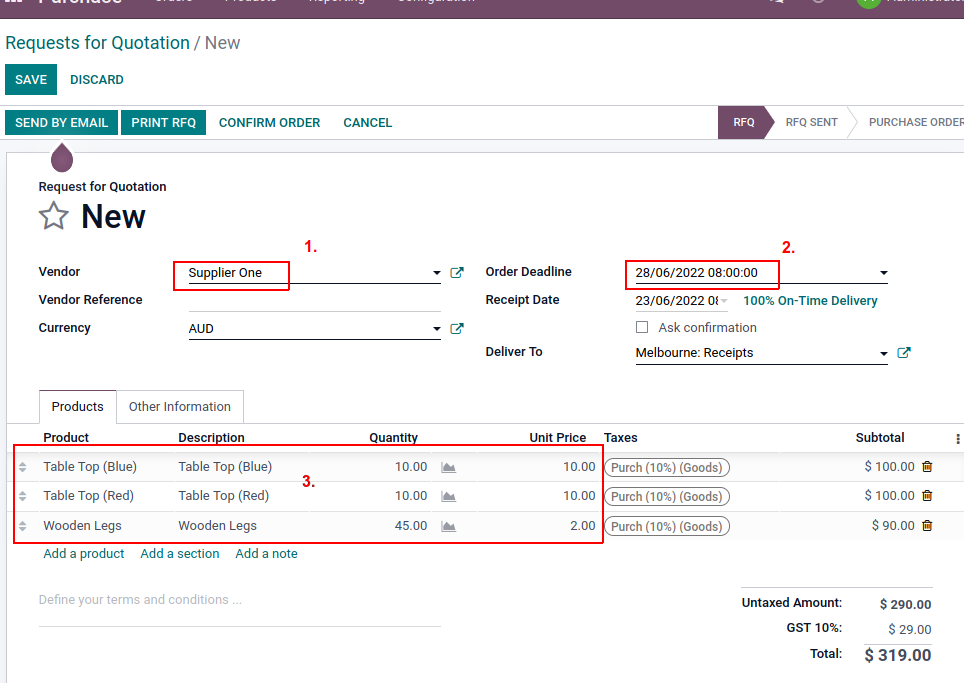Click the terms and conditions field
Viewport: 964px width, 683px height.
240,607
